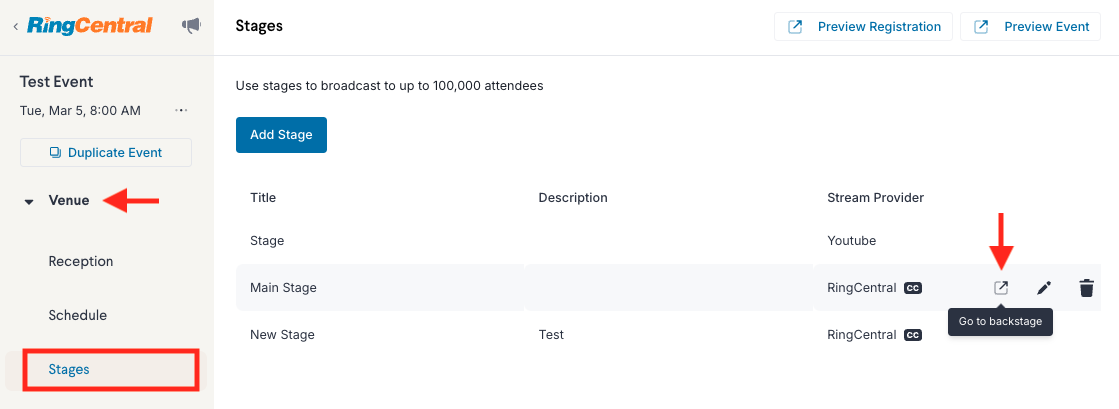Image resolution: width=1119 pixels, height=409 pixels.
Task: Delete Main Stage using trash icon
Action: (1086, 288)
